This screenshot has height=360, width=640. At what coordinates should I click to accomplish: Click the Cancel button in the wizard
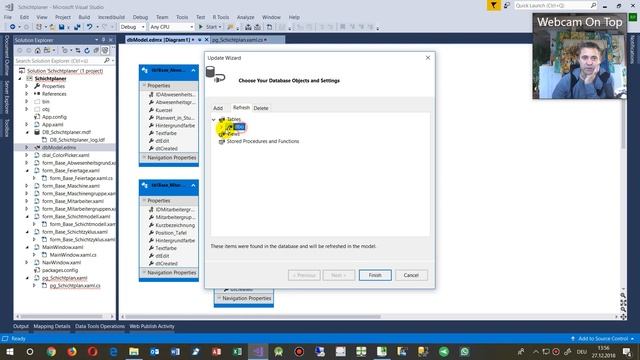(x=411, y=275)
